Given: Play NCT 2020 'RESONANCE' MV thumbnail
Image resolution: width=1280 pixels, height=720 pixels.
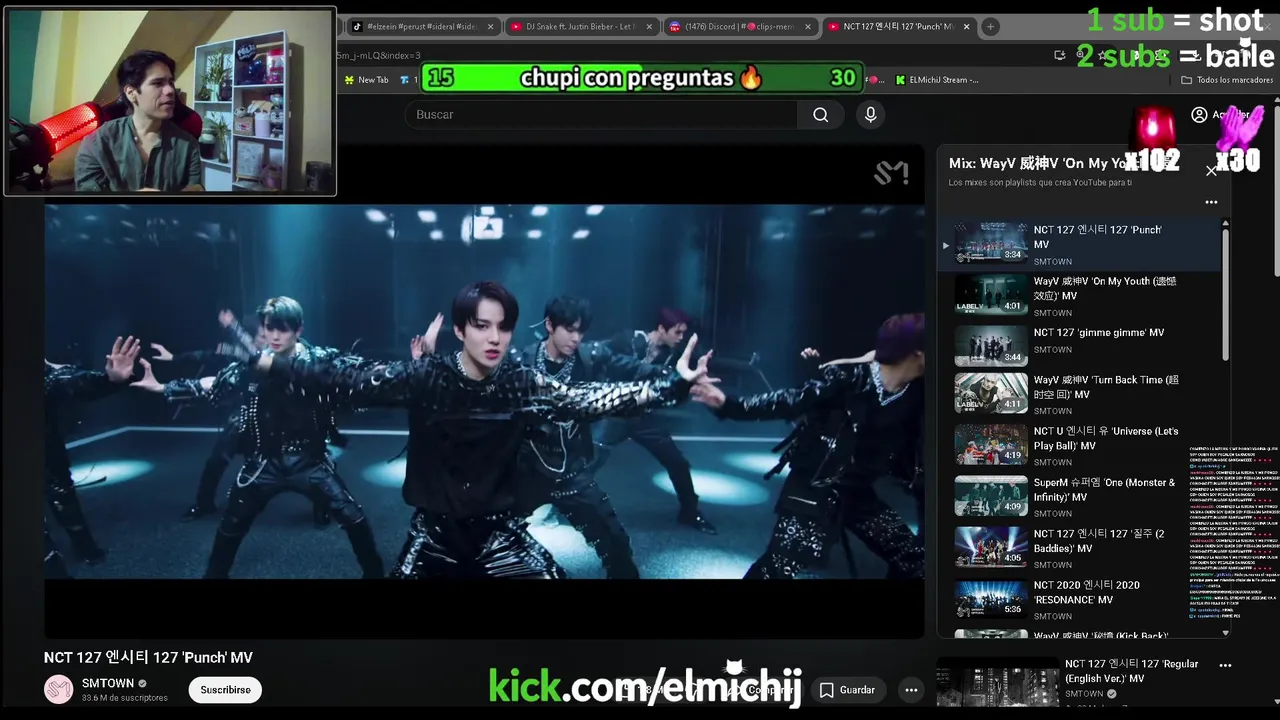Looking at the screenshot, I should point(991,598).
